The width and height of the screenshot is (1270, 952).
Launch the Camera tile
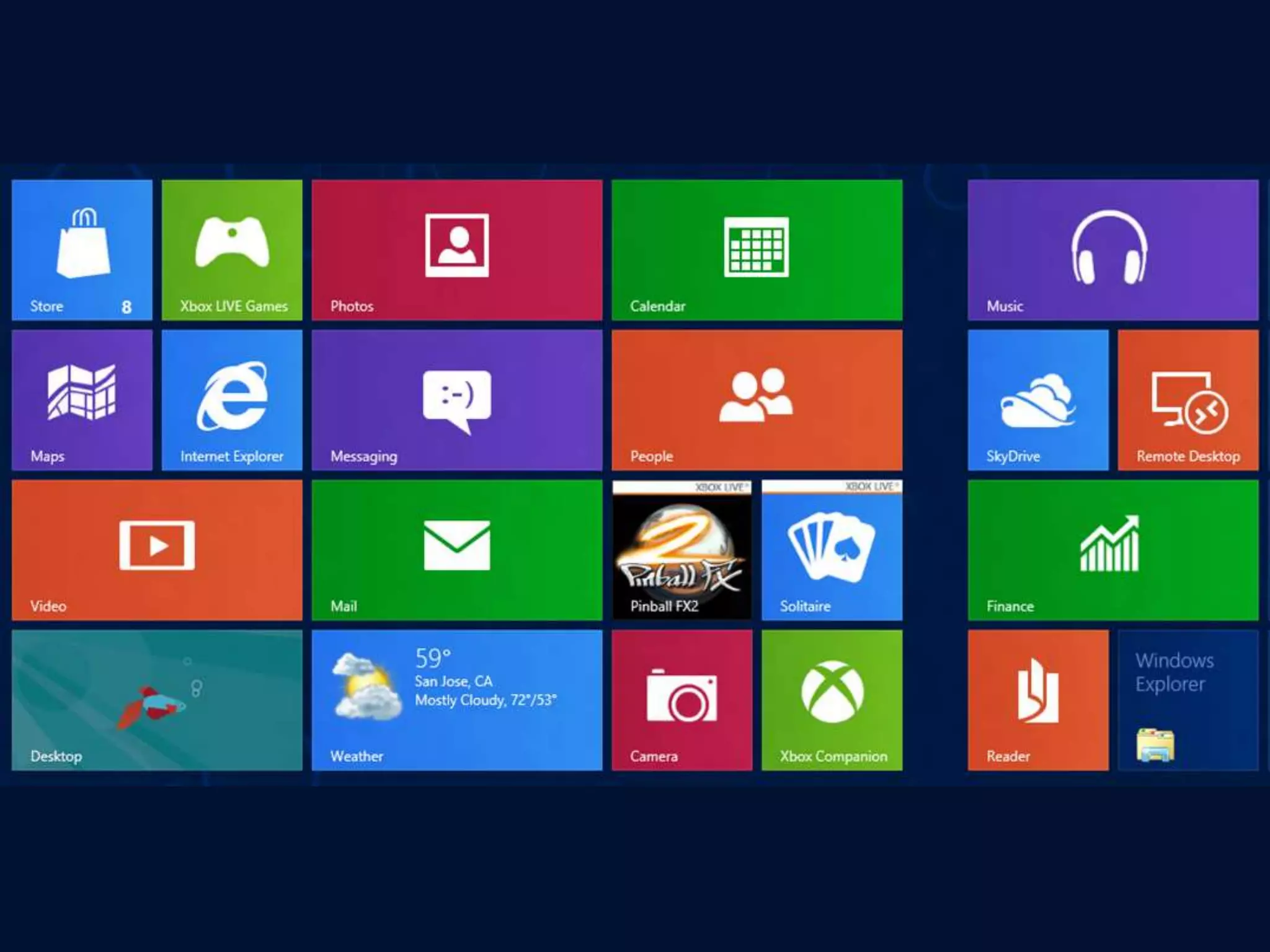point(682,700)
